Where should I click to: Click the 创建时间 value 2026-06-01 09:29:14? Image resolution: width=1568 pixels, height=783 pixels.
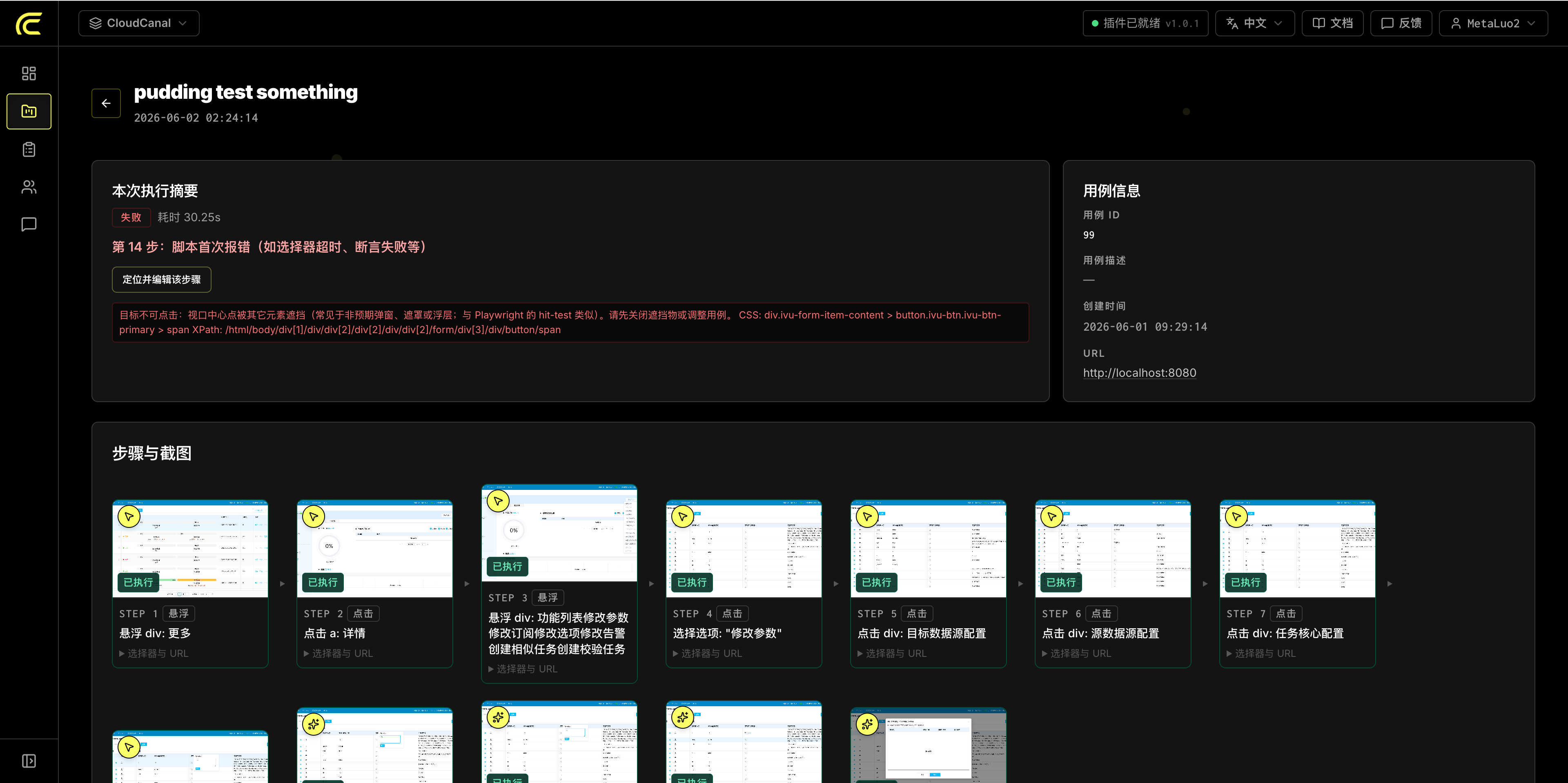coord(1145,327)
